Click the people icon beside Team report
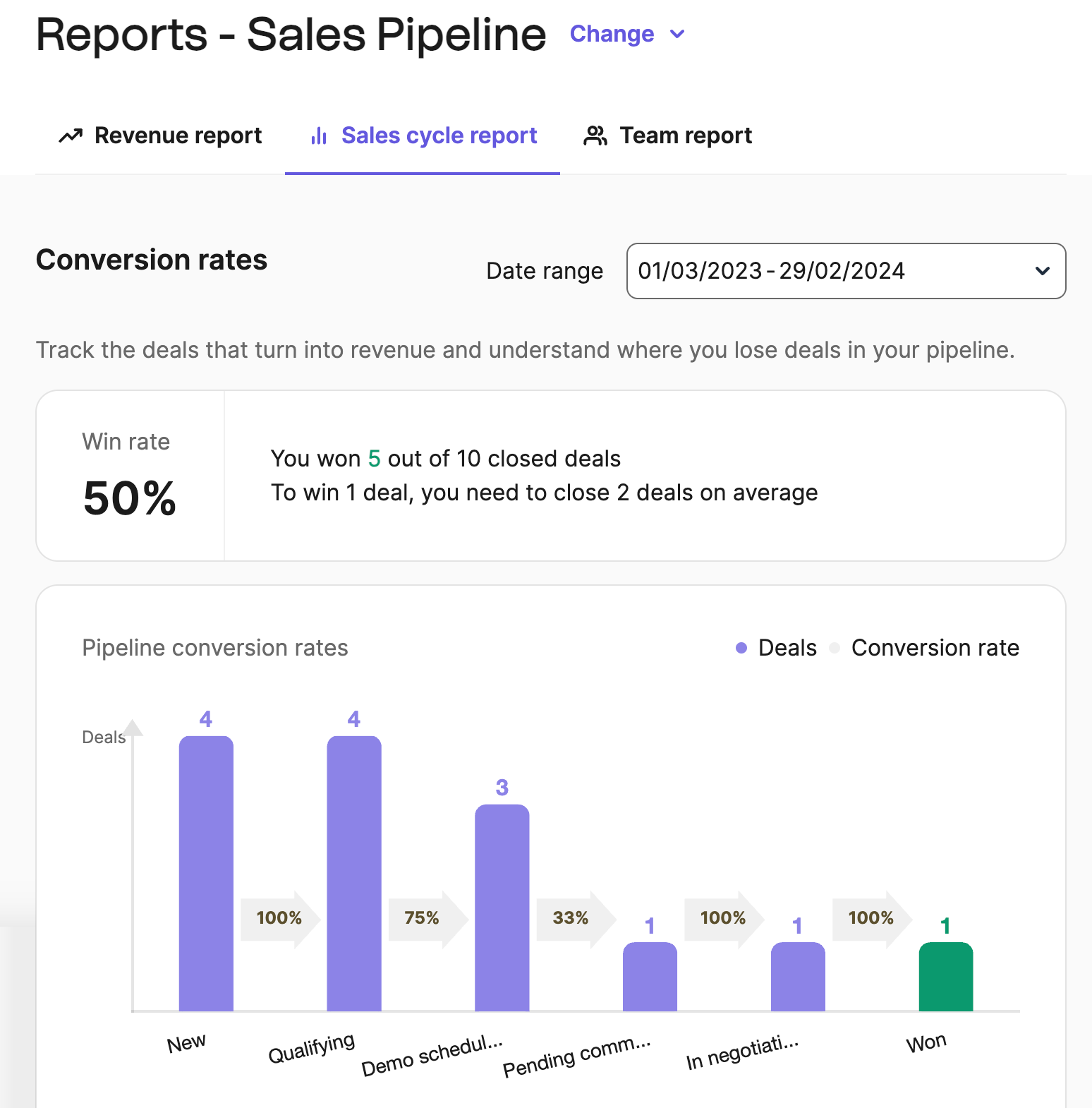 595,136
